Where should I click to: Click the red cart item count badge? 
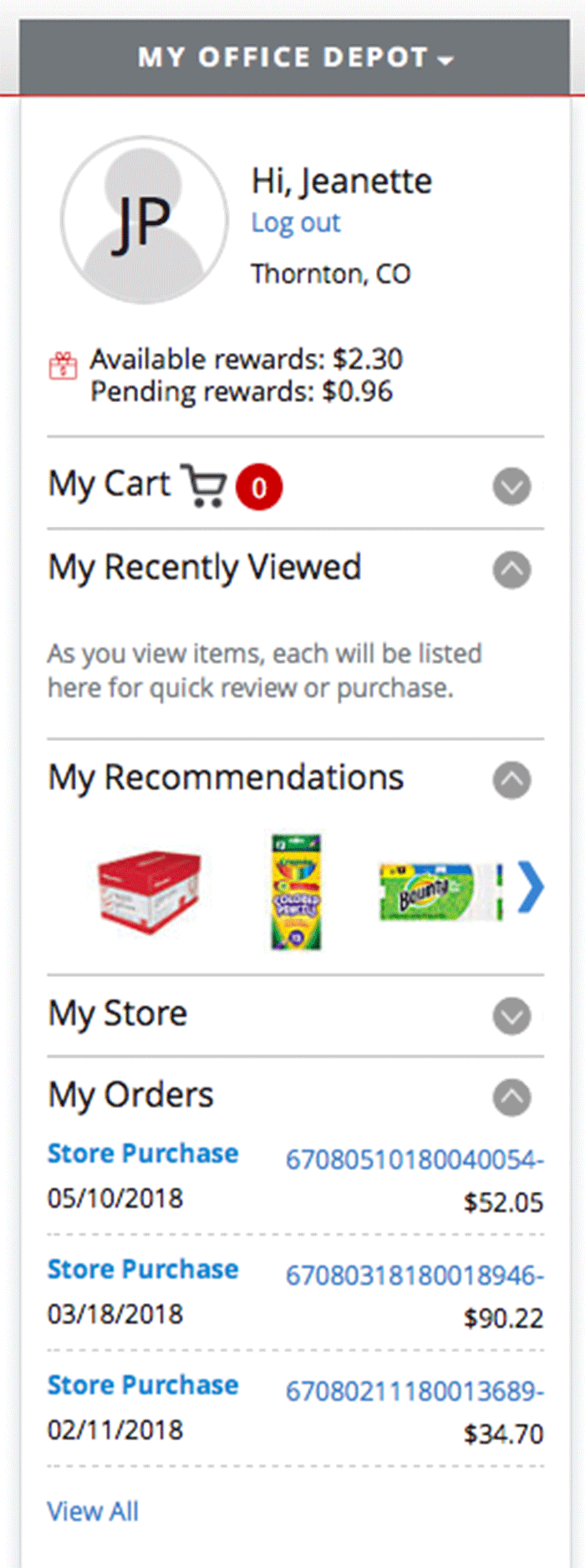[x=259, y=487]
